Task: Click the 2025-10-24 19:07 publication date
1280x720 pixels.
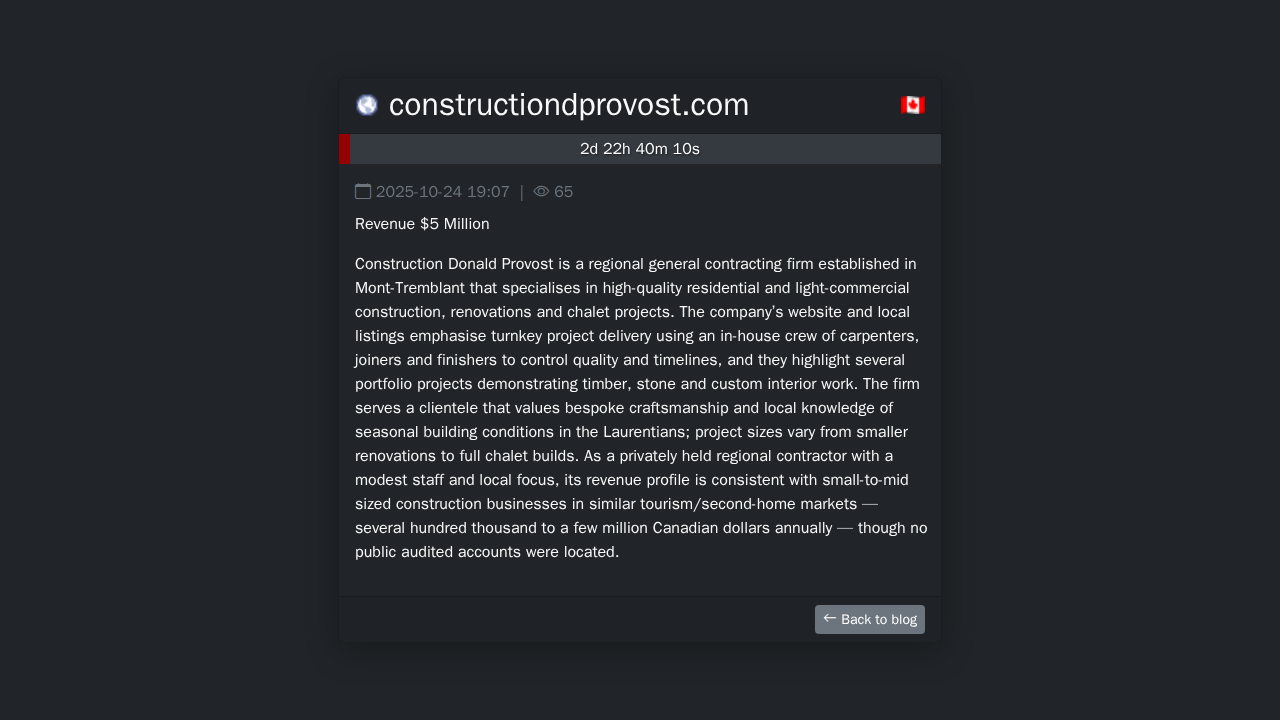Action: [443, 192]
